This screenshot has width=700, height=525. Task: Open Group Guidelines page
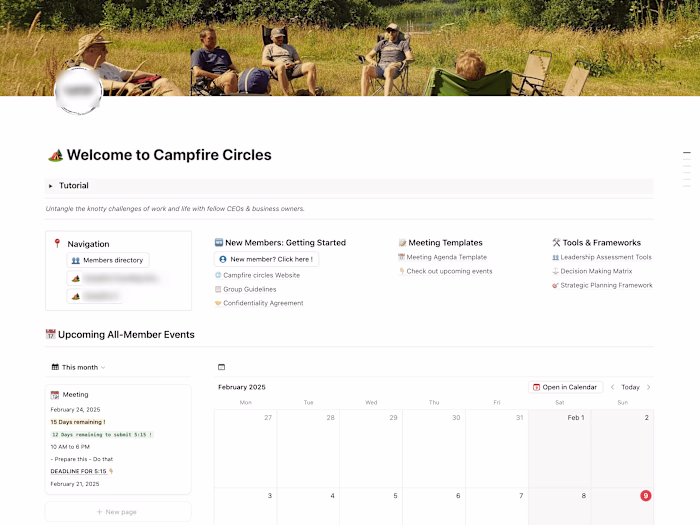[250, 289]
